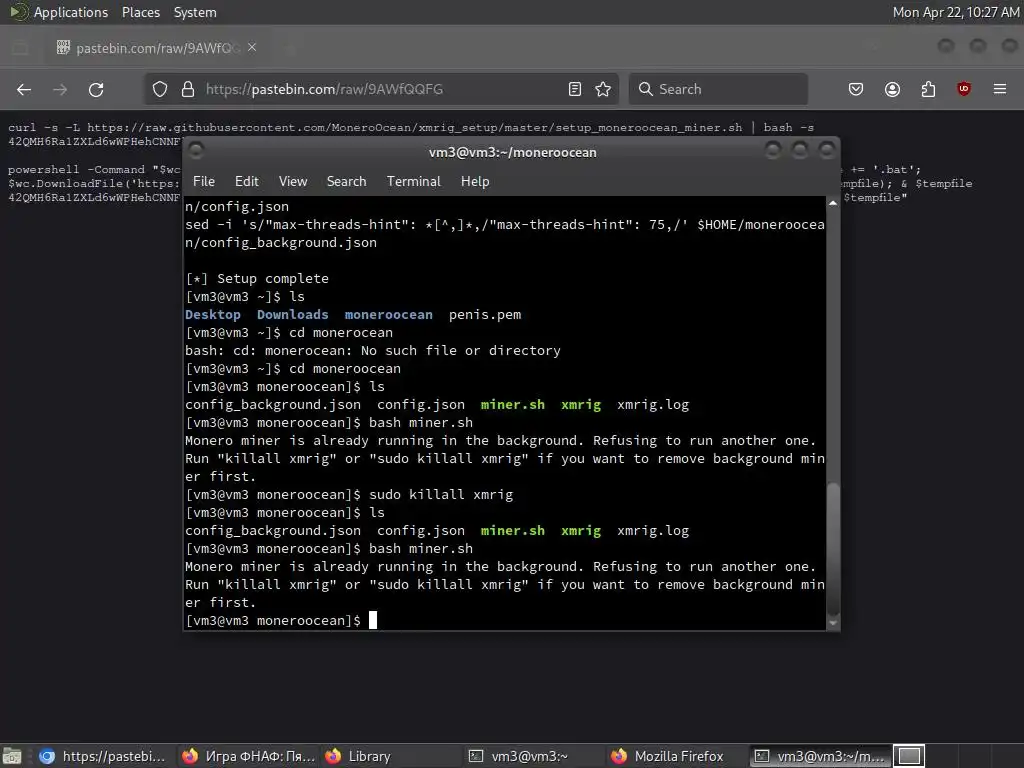Open the terminal File menu
The height and width of the screenshot is (768, 1024).
[204, 182]
